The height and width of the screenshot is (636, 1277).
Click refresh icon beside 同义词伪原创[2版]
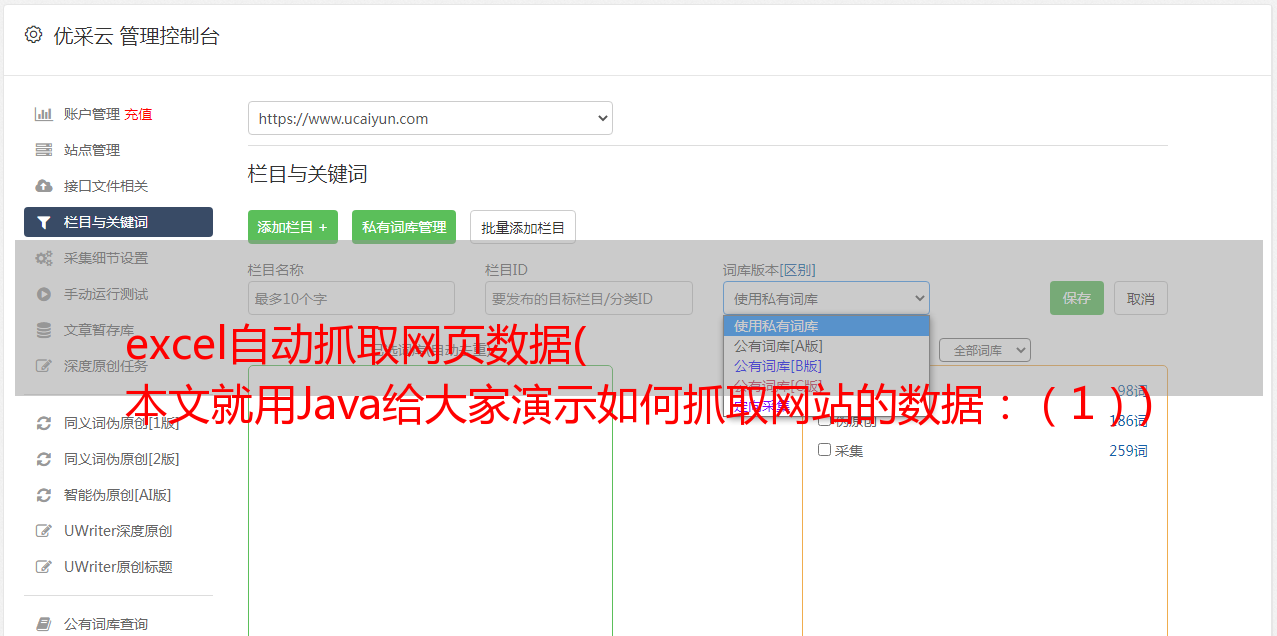[43, 459]
